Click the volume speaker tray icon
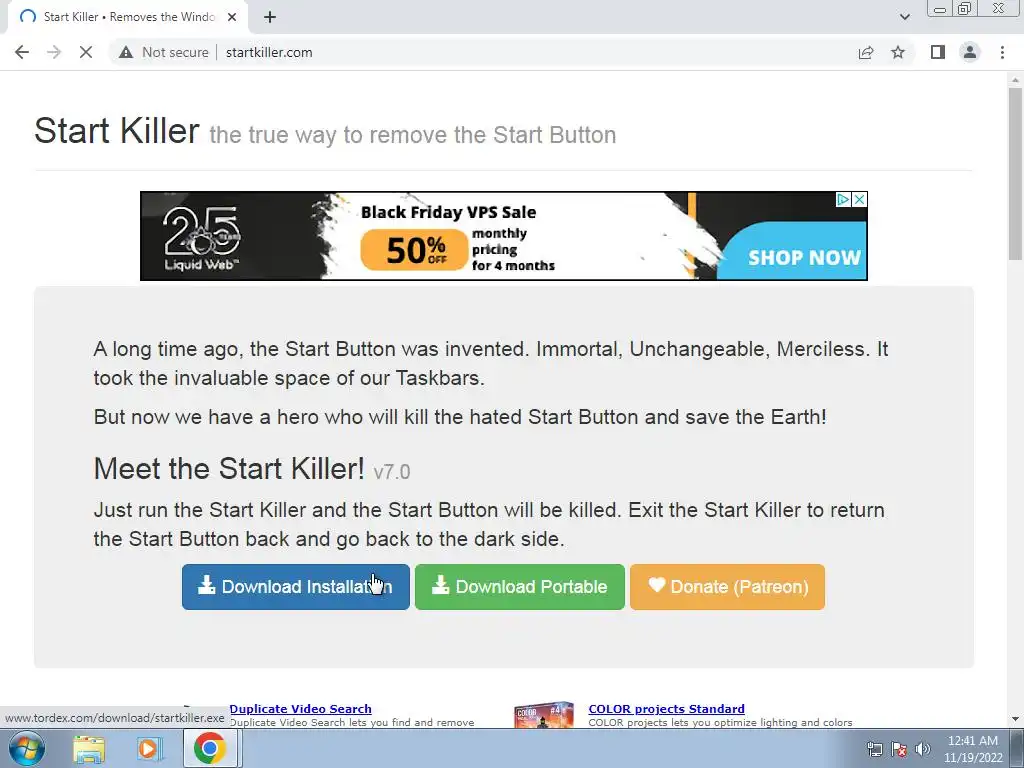Screen dimensions: 1024x768 tap(922, 749)
